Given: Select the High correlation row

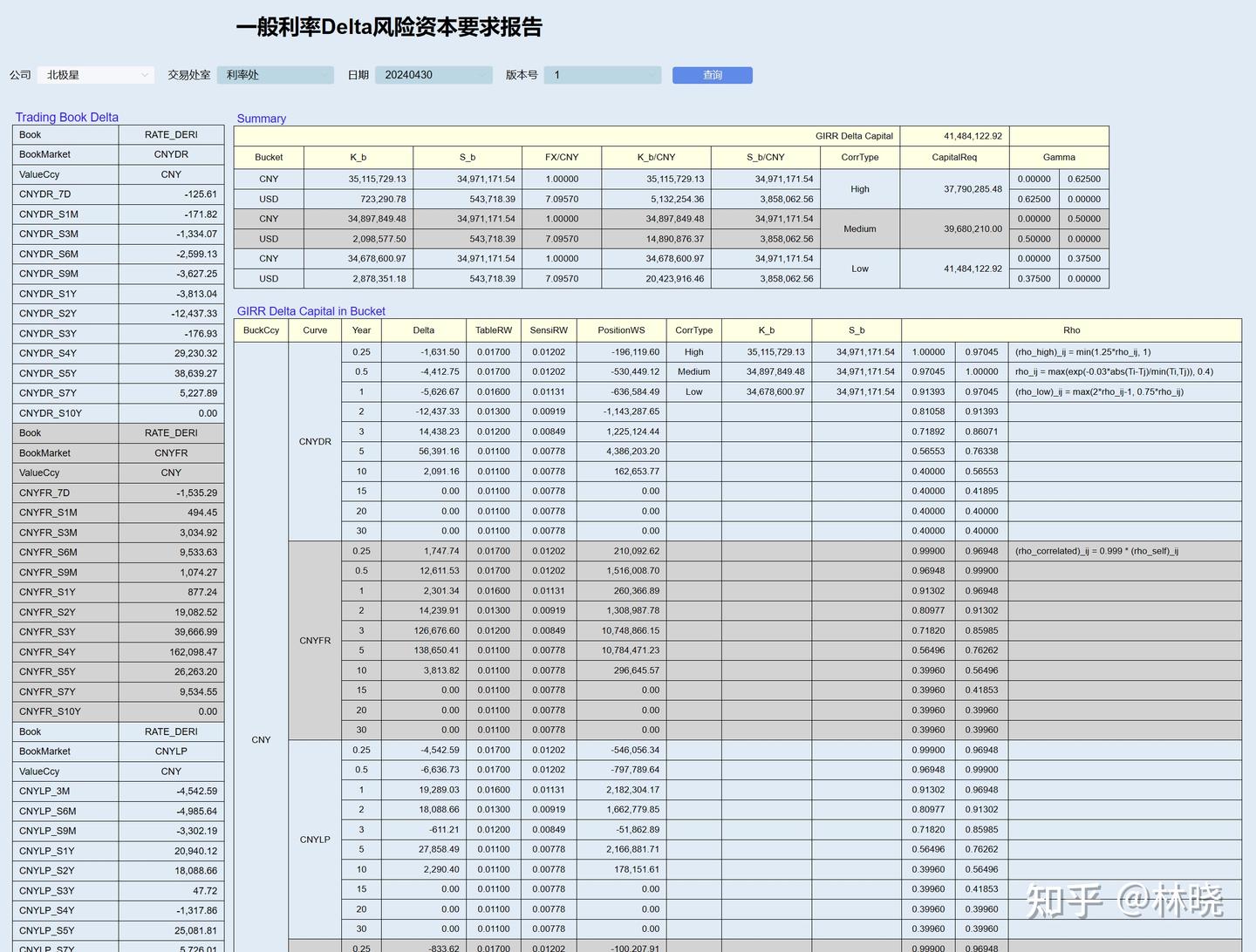Looking at the screenshot, I should (x=859, y=188).
